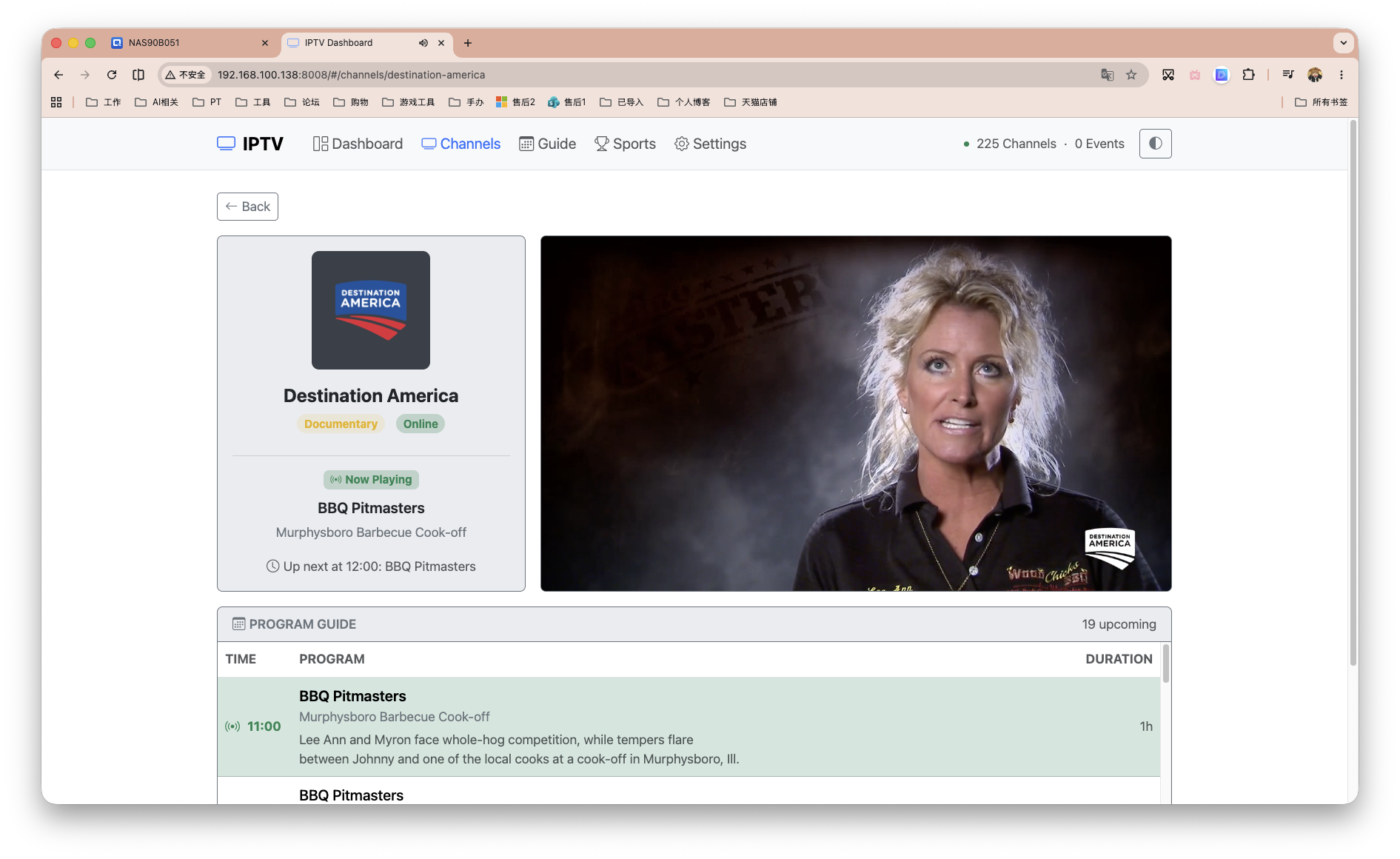Click the 不安全 site security warning
The width and height of the screenshot is (1400, 859).
click(185, 75)
